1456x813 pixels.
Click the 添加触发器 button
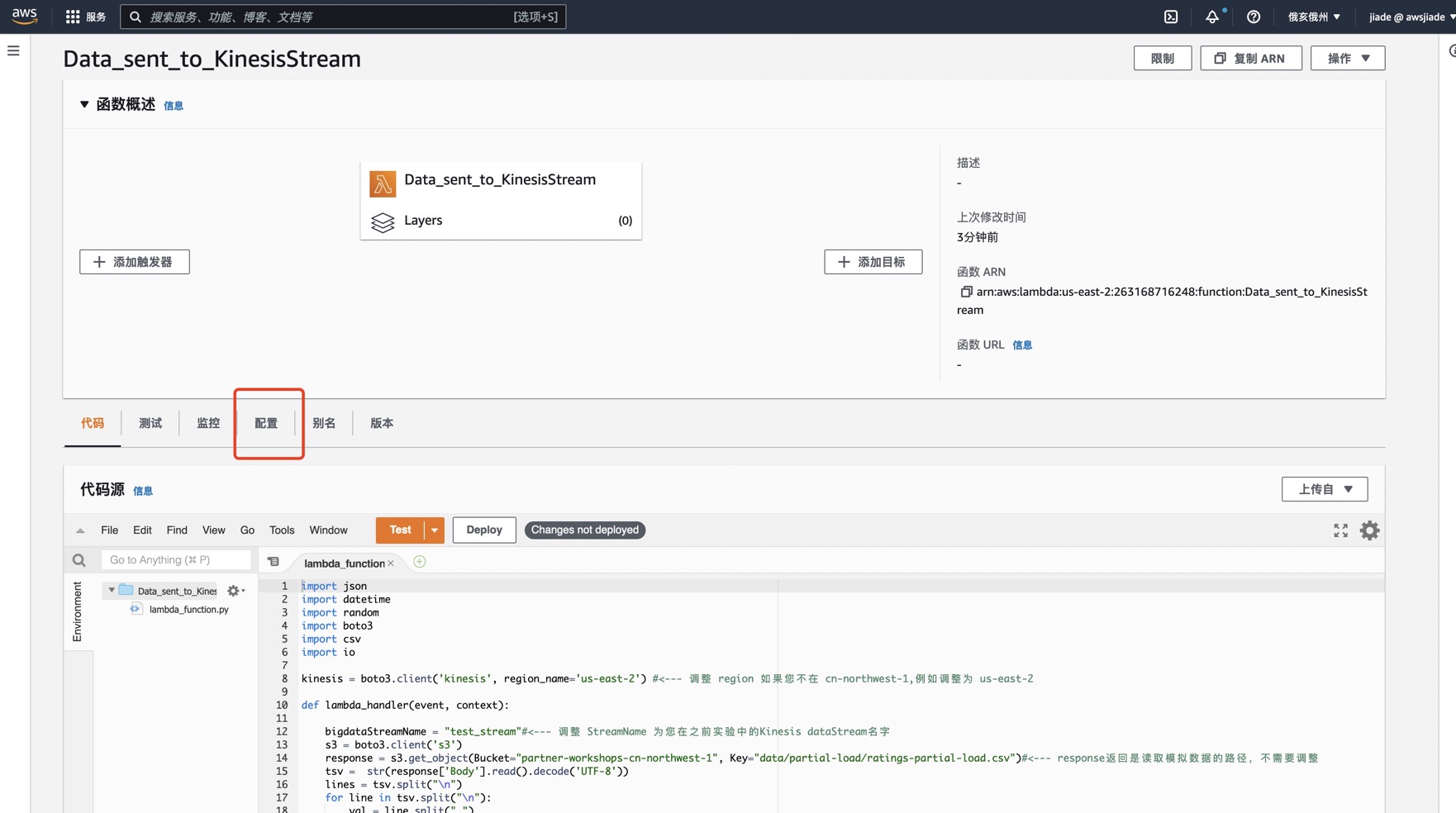click(135, 262)
